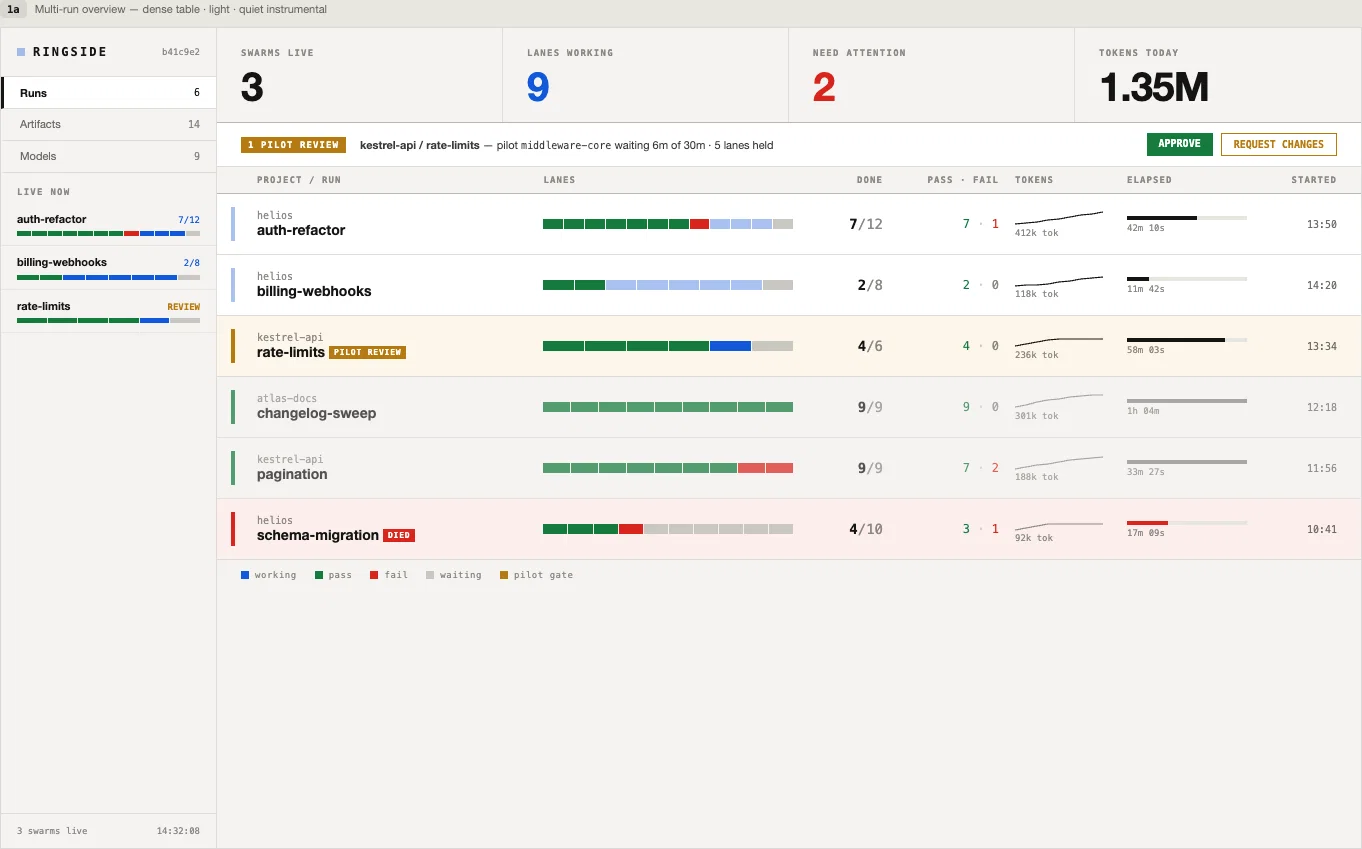Click the ELAPSED column header

(1149, 180)
